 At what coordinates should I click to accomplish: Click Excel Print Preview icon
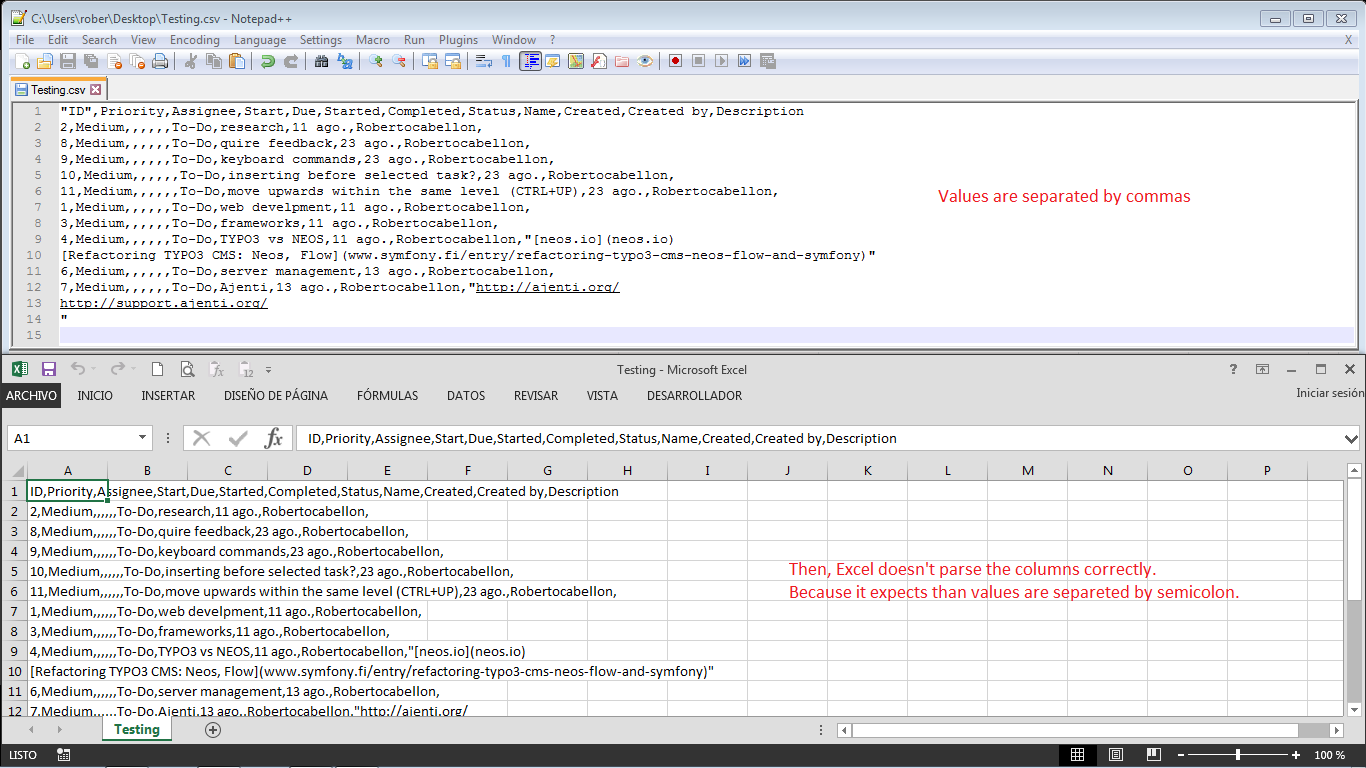(187, 369)
